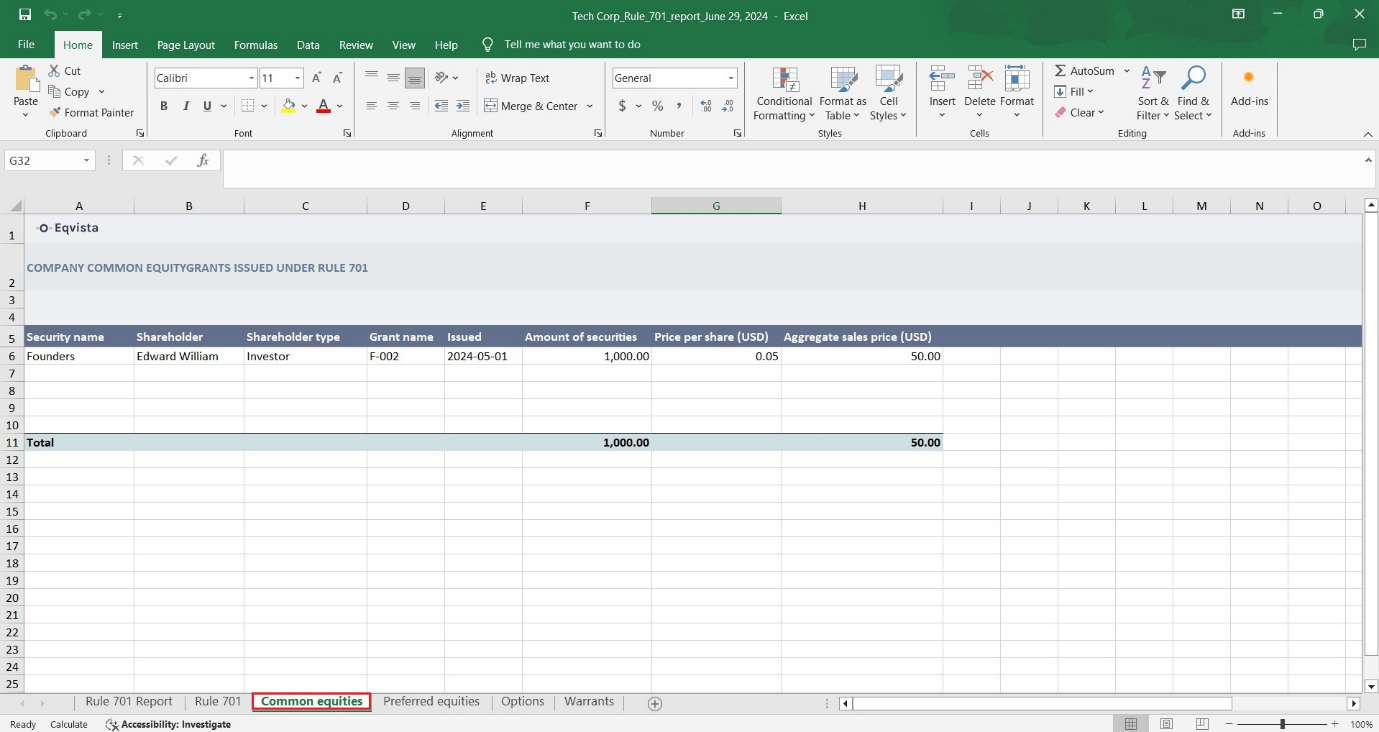Open Conditional Formatting menu
The height and width of the screenshot is (732, 1379).
coord(785,94)
